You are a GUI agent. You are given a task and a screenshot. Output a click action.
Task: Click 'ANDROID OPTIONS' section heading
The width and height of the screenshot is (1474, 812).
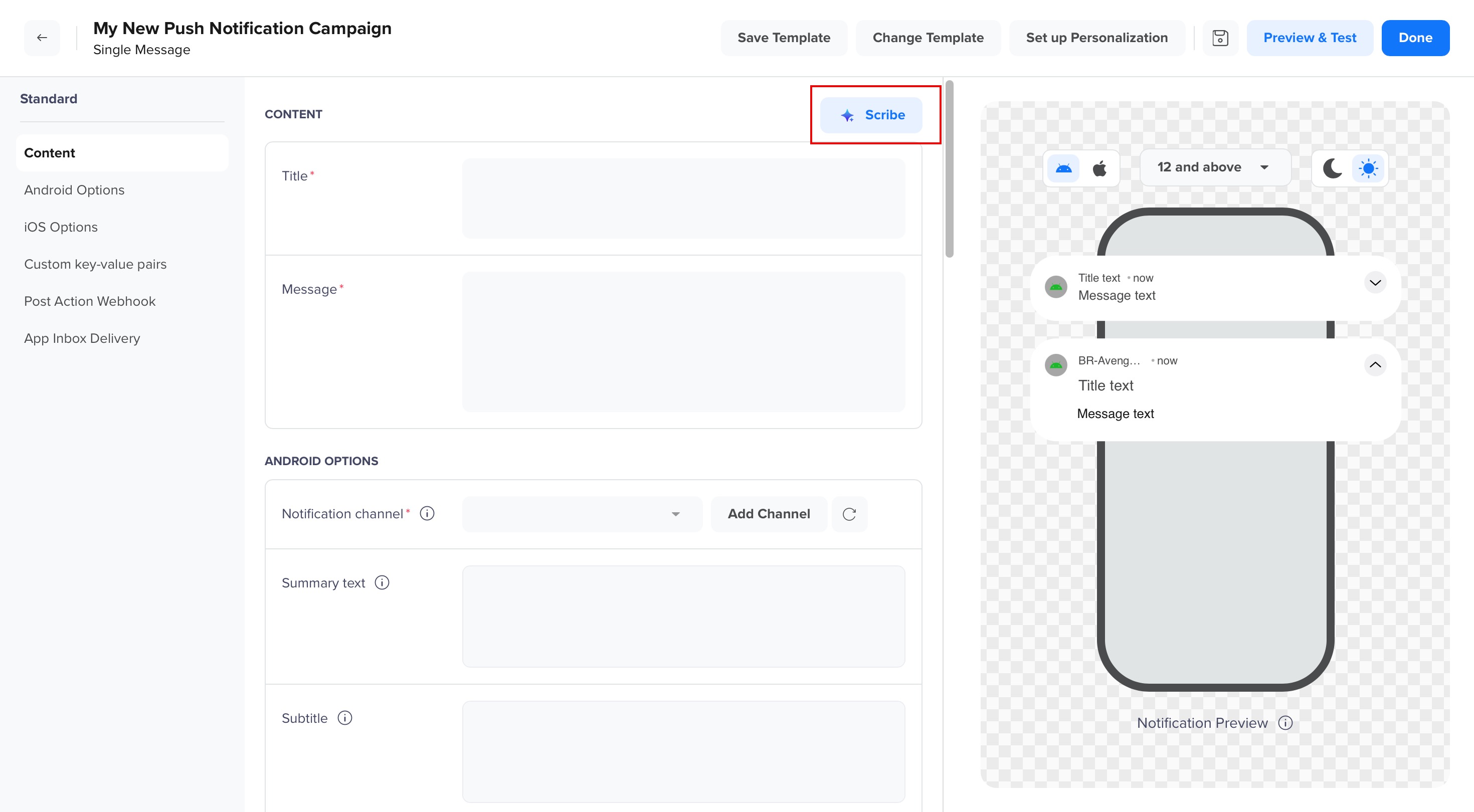coord(321,461)
